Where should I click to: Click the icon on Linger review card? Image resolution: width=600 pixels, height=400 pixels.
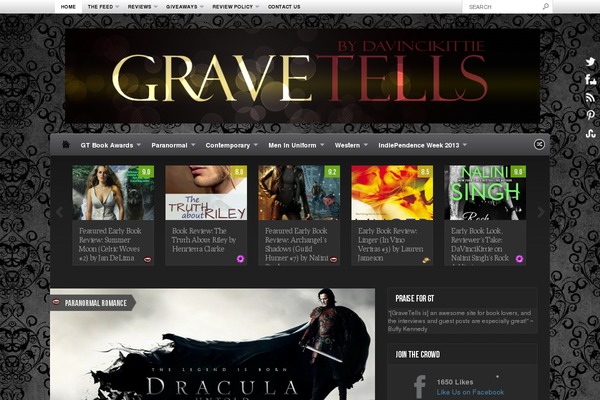426,260
